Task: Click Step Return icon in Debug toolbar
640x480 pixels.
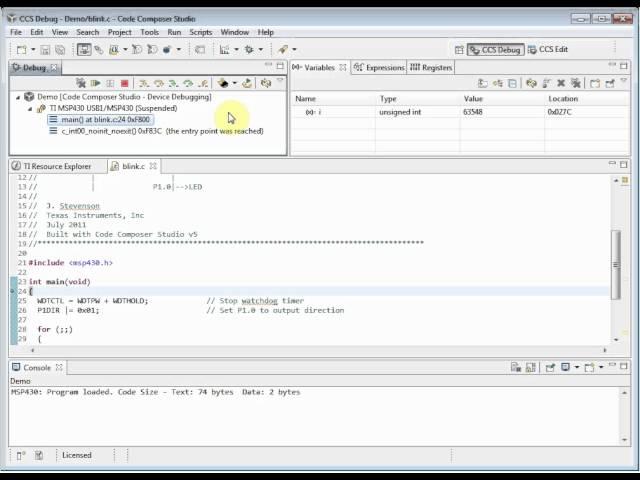Action: (x=203, y=83)
